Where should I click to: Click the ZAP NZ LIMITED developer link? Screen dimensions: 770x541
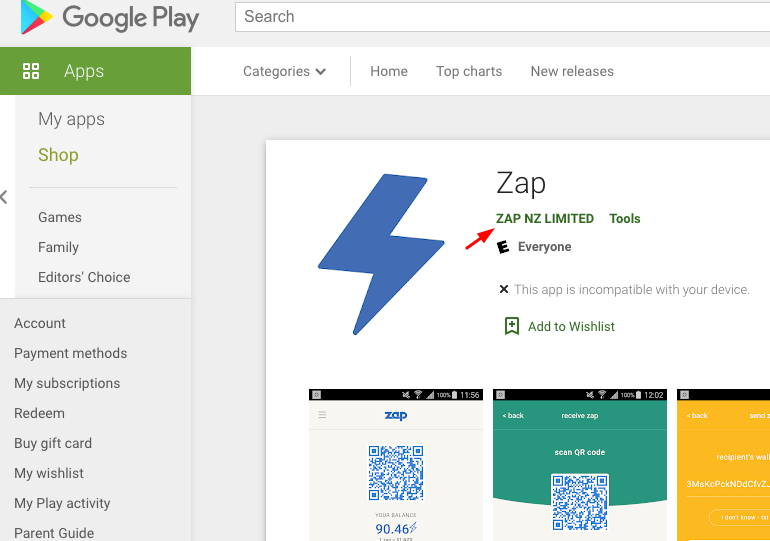(x=545, y=218)
